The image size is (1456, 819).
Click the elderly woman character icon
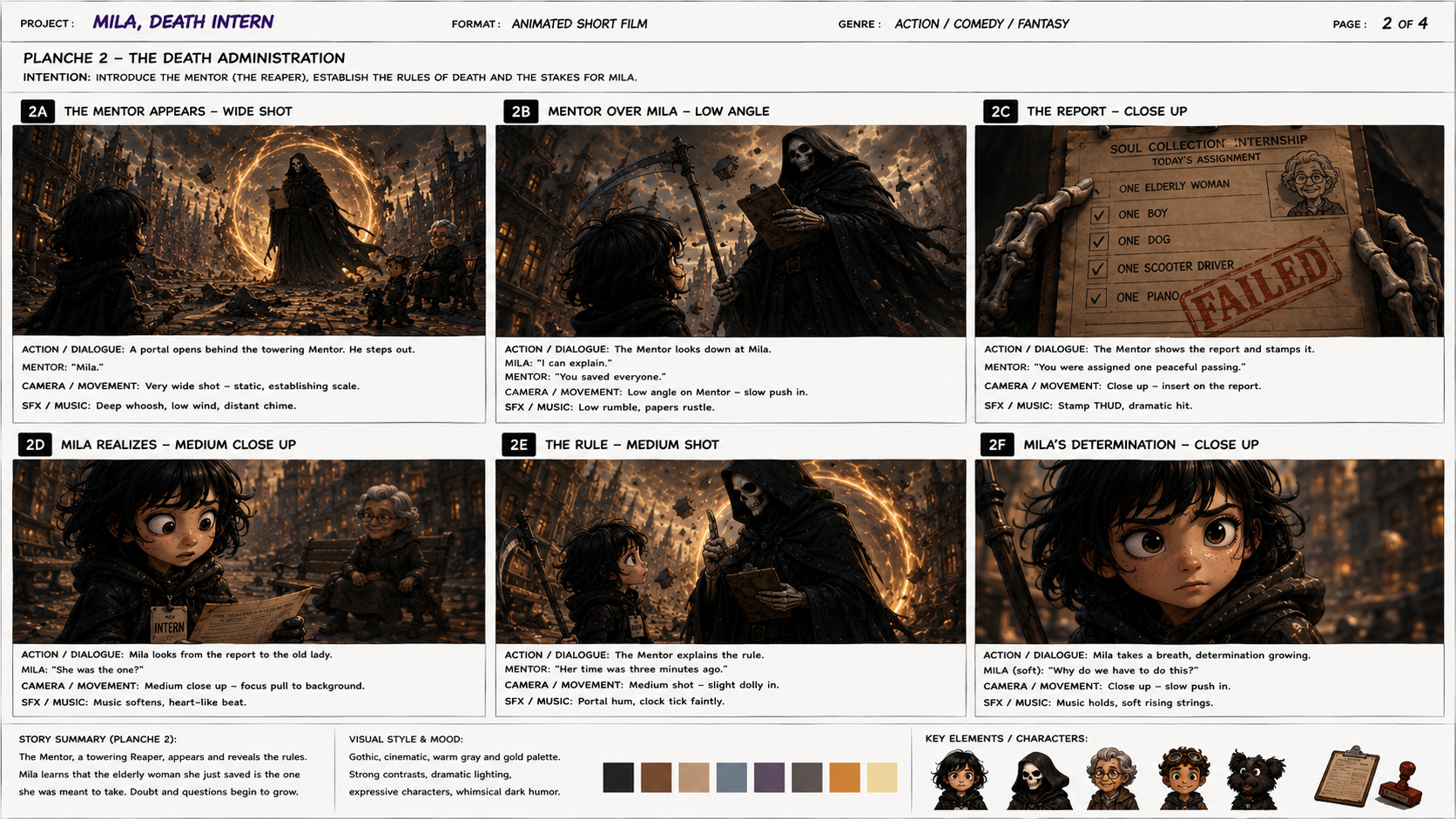tap(1111, 779)
